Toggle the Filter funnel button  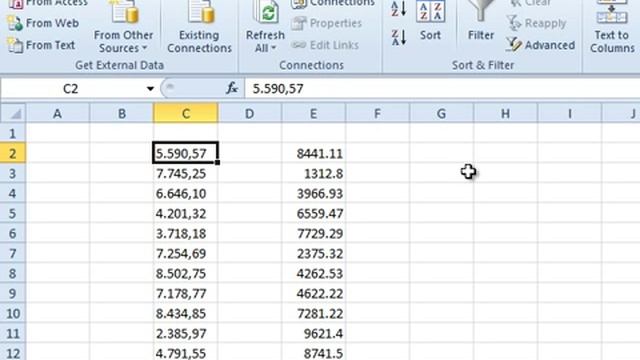click(x=480, y=21)
